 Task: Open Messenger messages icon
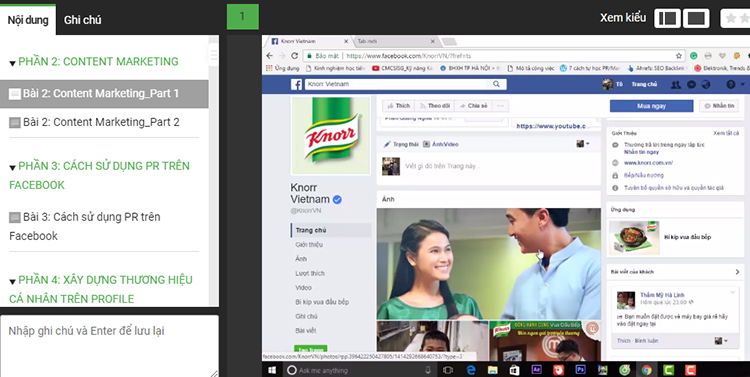click(x=691, y=85)
